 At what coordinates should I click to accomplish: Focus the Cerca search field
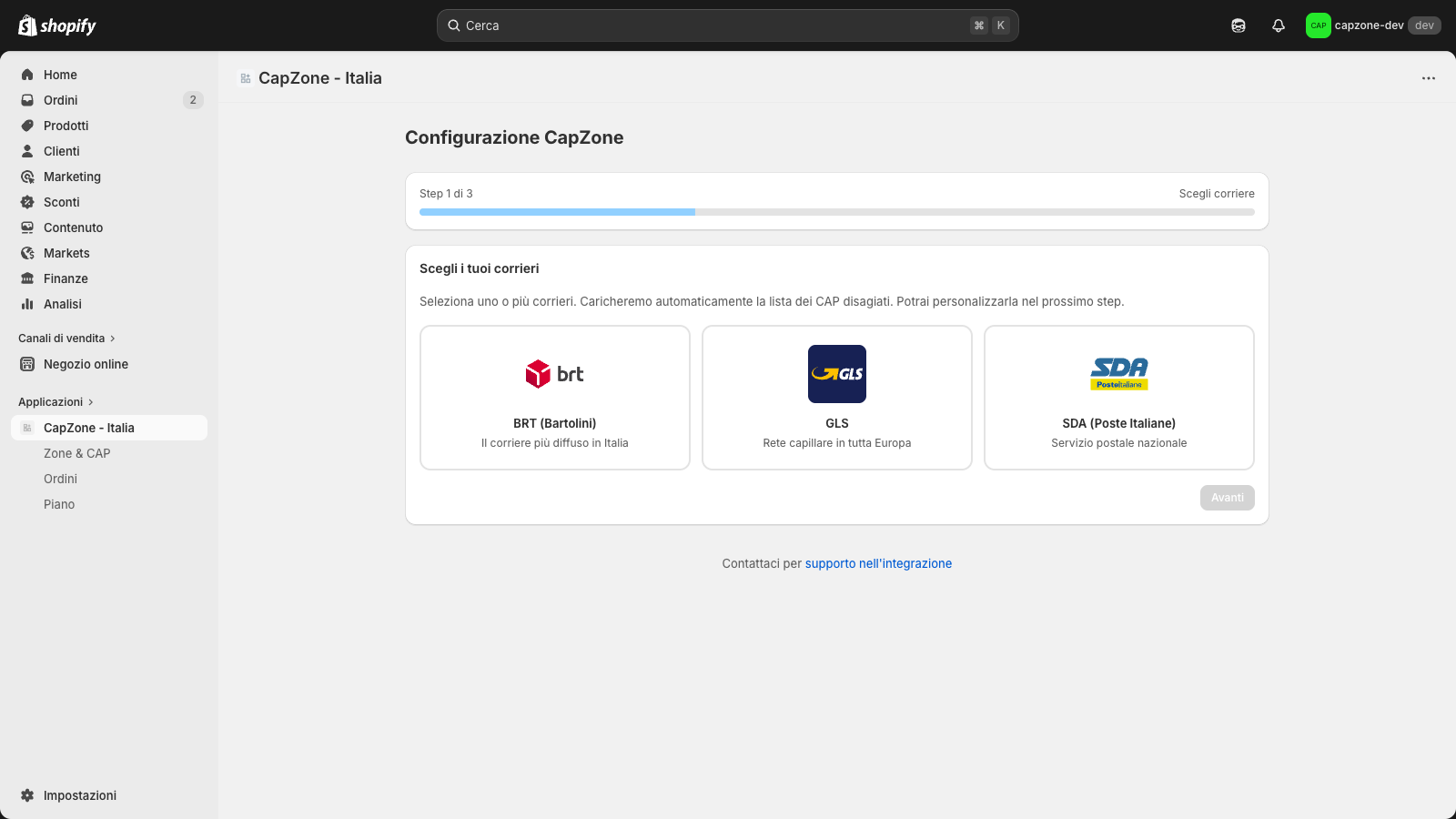point(728,25)
